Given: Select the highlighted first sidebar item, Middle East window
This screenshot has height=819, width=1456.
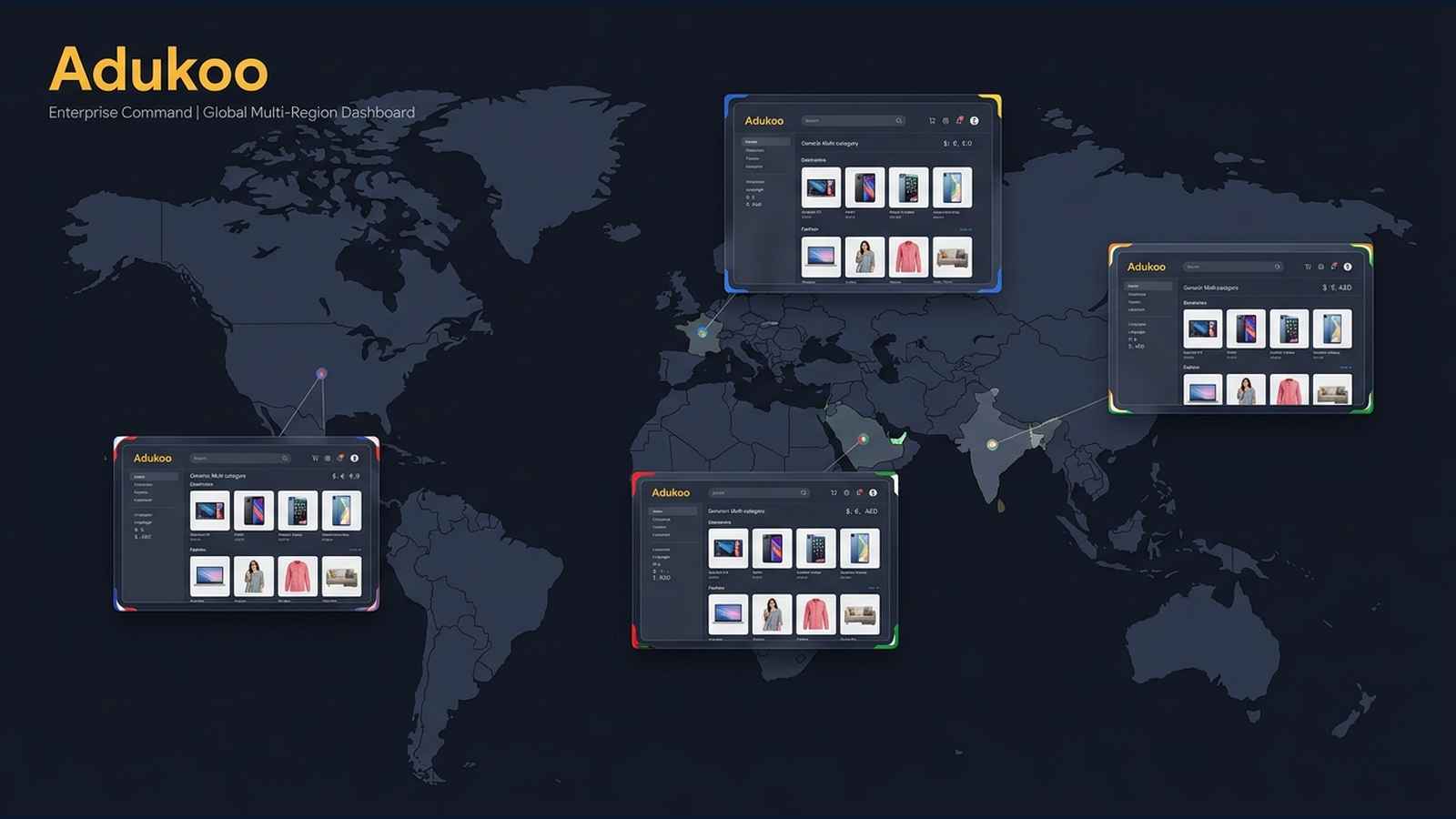Looking at the screenshot, I should 672,511.
